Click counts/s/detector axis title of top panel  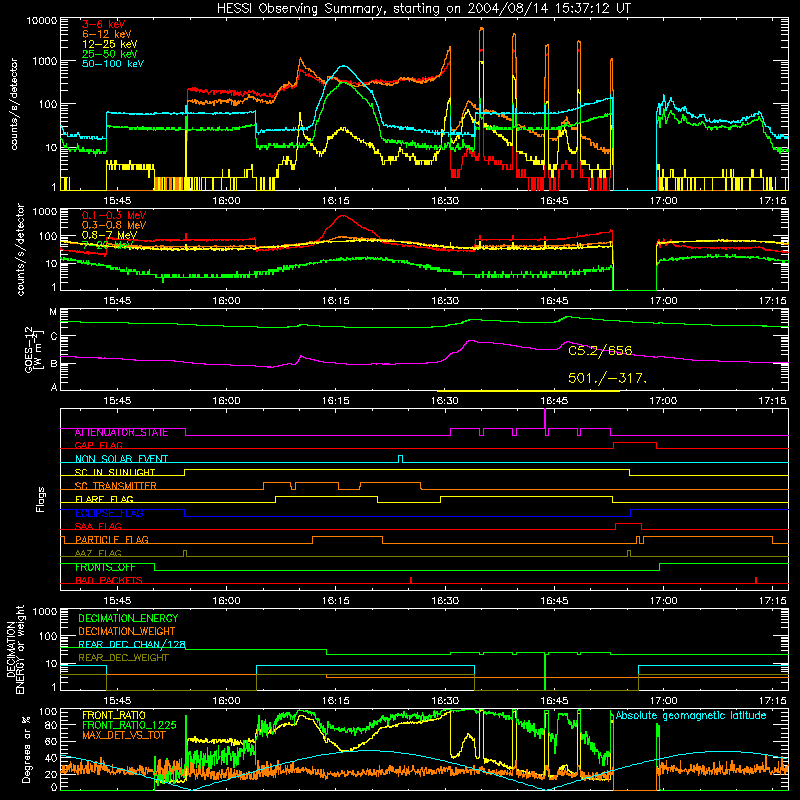(14, 104)
